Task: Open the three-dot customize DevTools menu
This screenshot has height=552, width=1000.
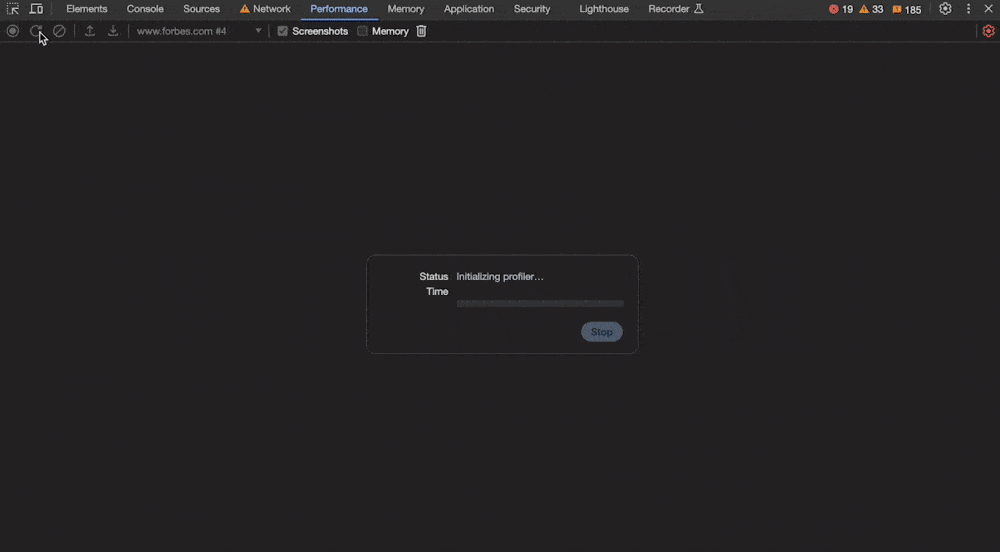Action: tap(968, 9)
